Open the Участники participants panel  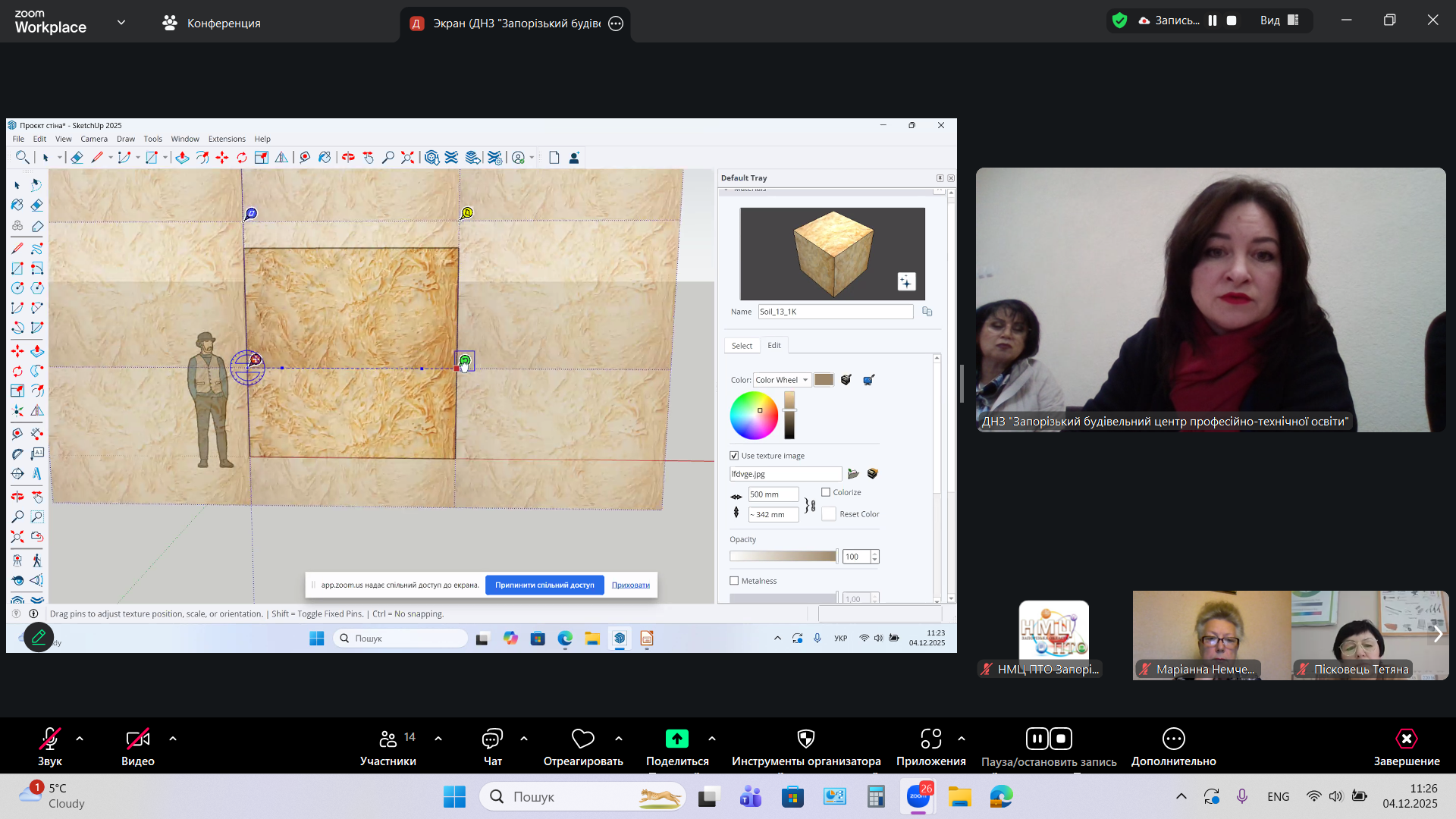(x=388, y=746)
